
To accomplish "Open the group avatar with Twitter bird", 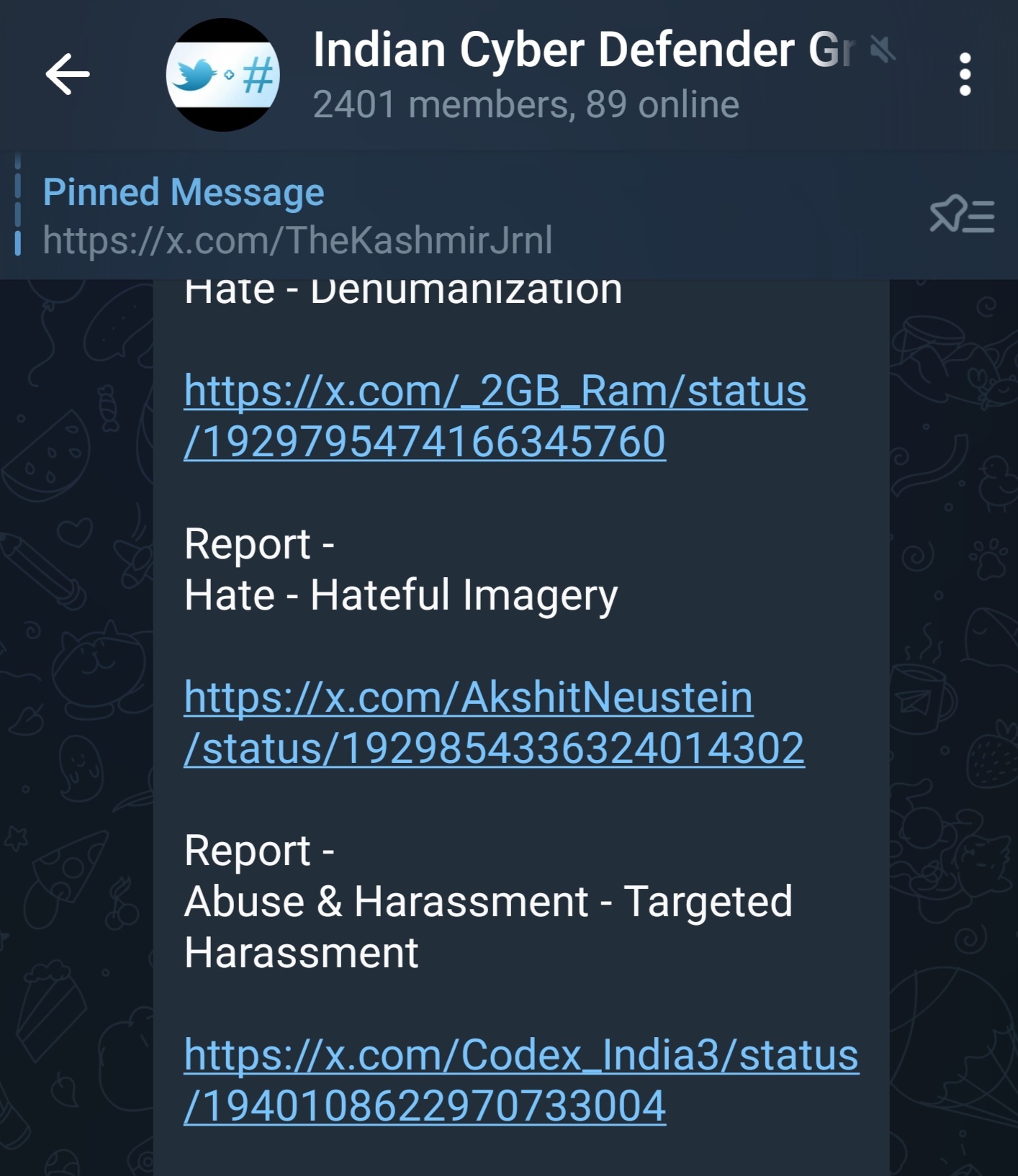I will [x=222, y=75].
